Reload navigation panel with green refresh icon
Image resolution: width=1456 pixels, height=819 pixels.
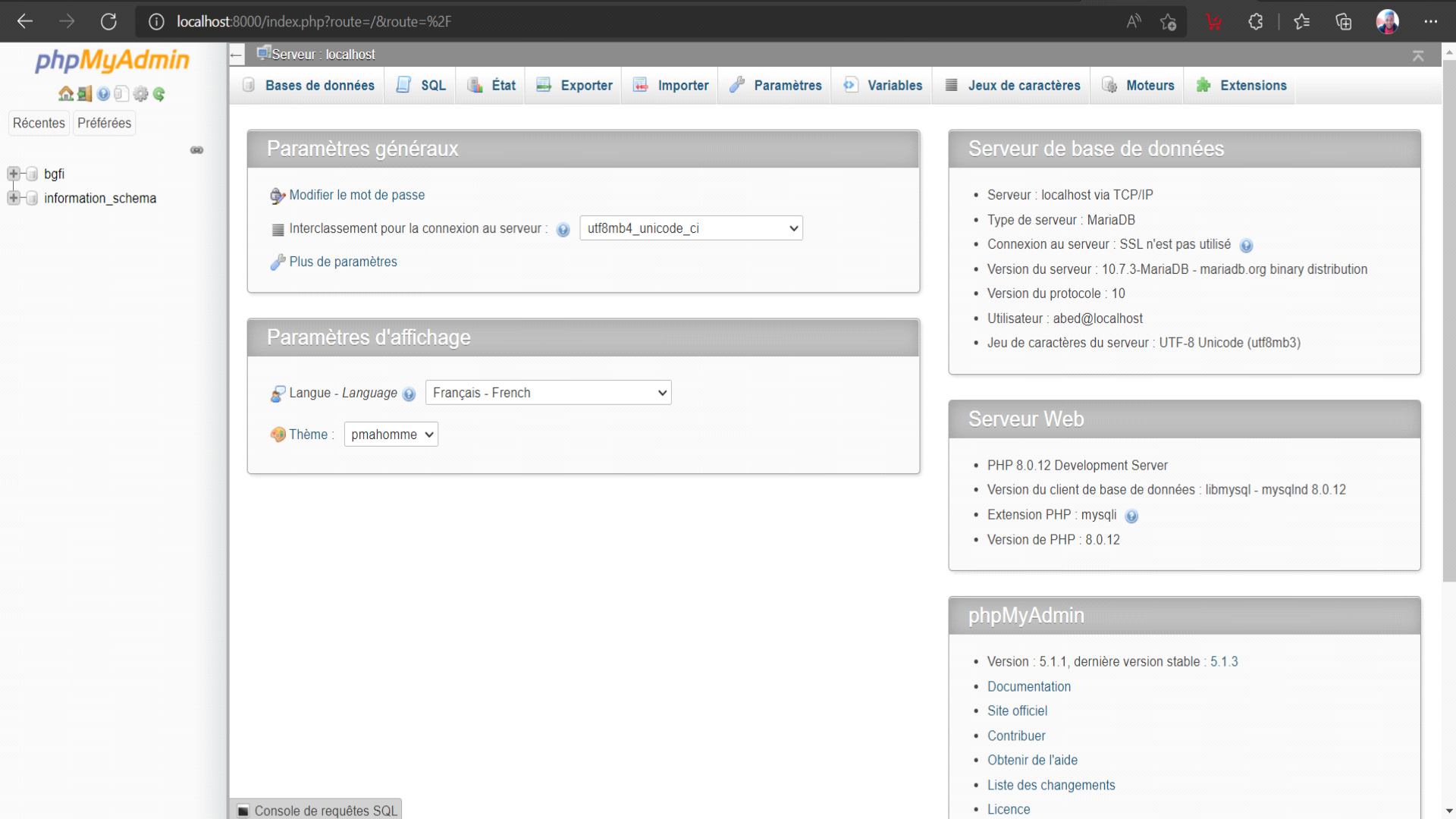point(158,94)
